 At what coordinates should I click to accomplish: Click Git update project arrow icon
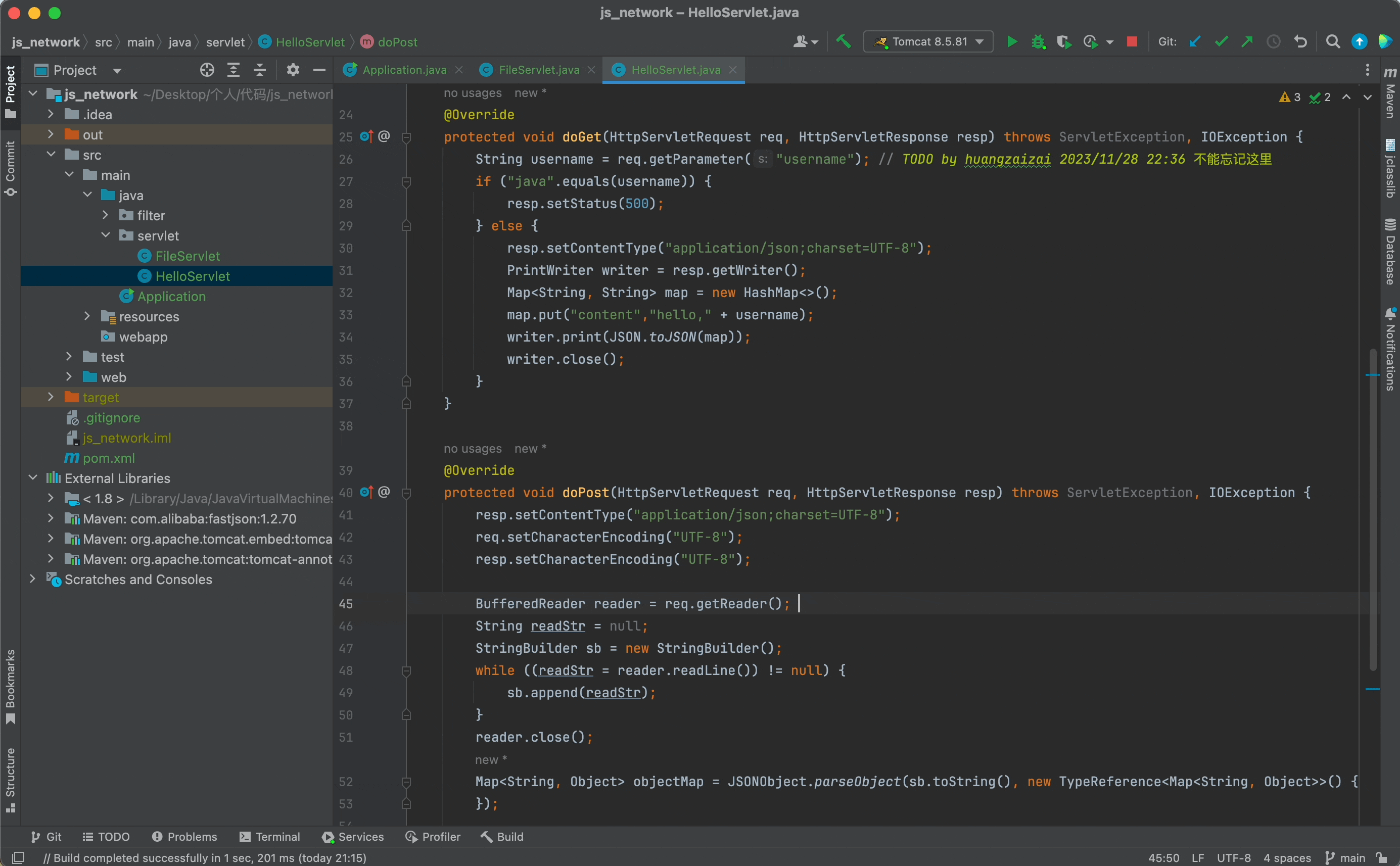coord(1194,42)
